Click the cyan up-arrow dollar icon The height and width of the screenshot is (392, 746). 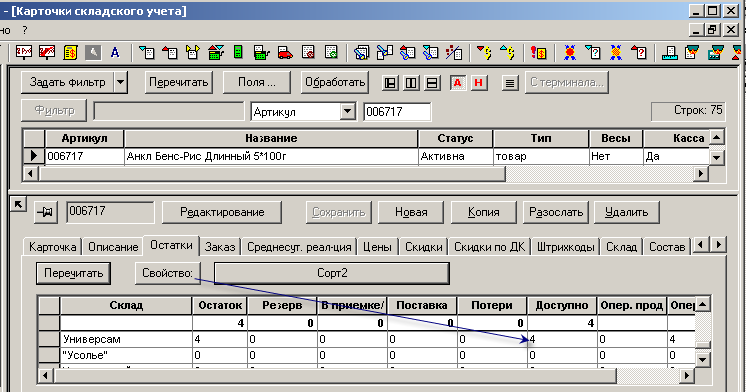click(x=507, y=52)
